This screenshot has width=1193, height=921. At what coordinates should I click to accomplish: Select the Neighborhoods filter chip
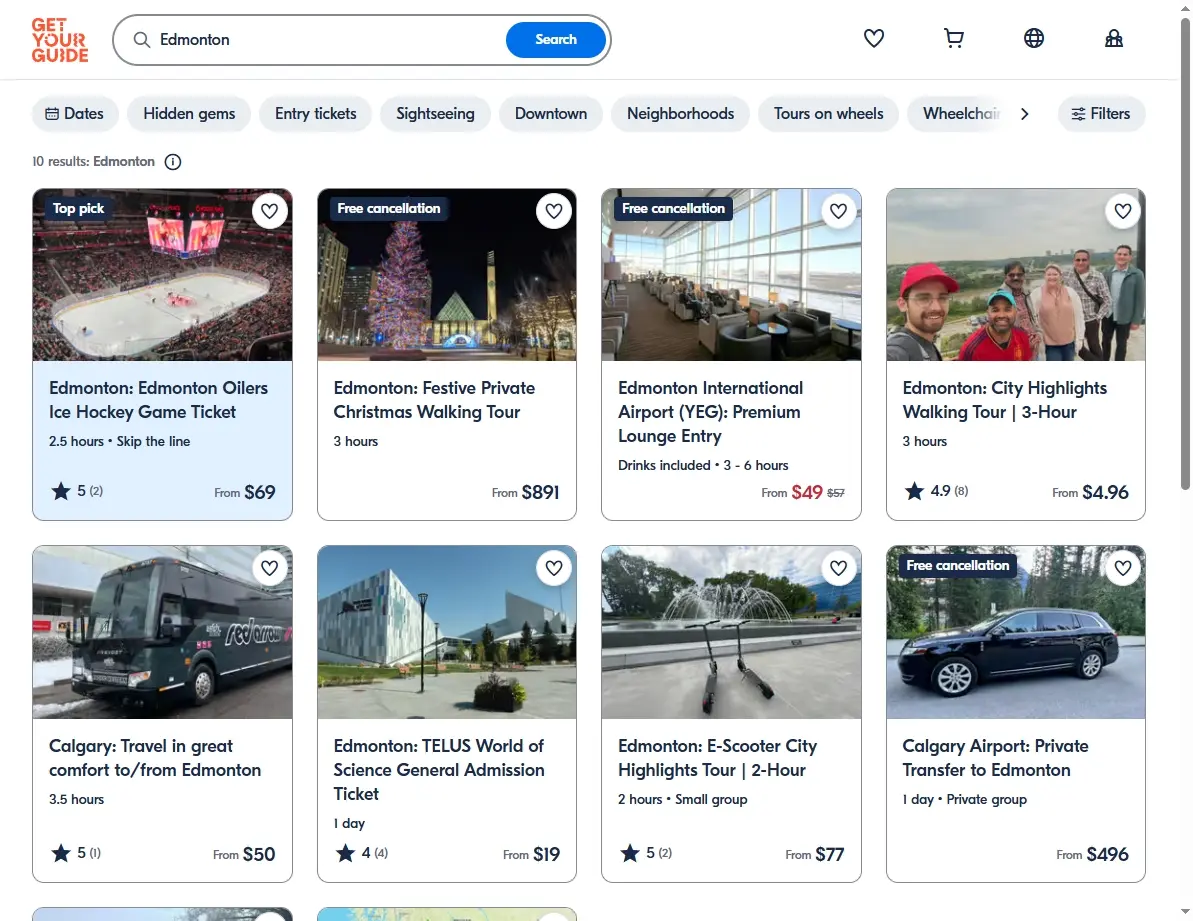point(681,114)
